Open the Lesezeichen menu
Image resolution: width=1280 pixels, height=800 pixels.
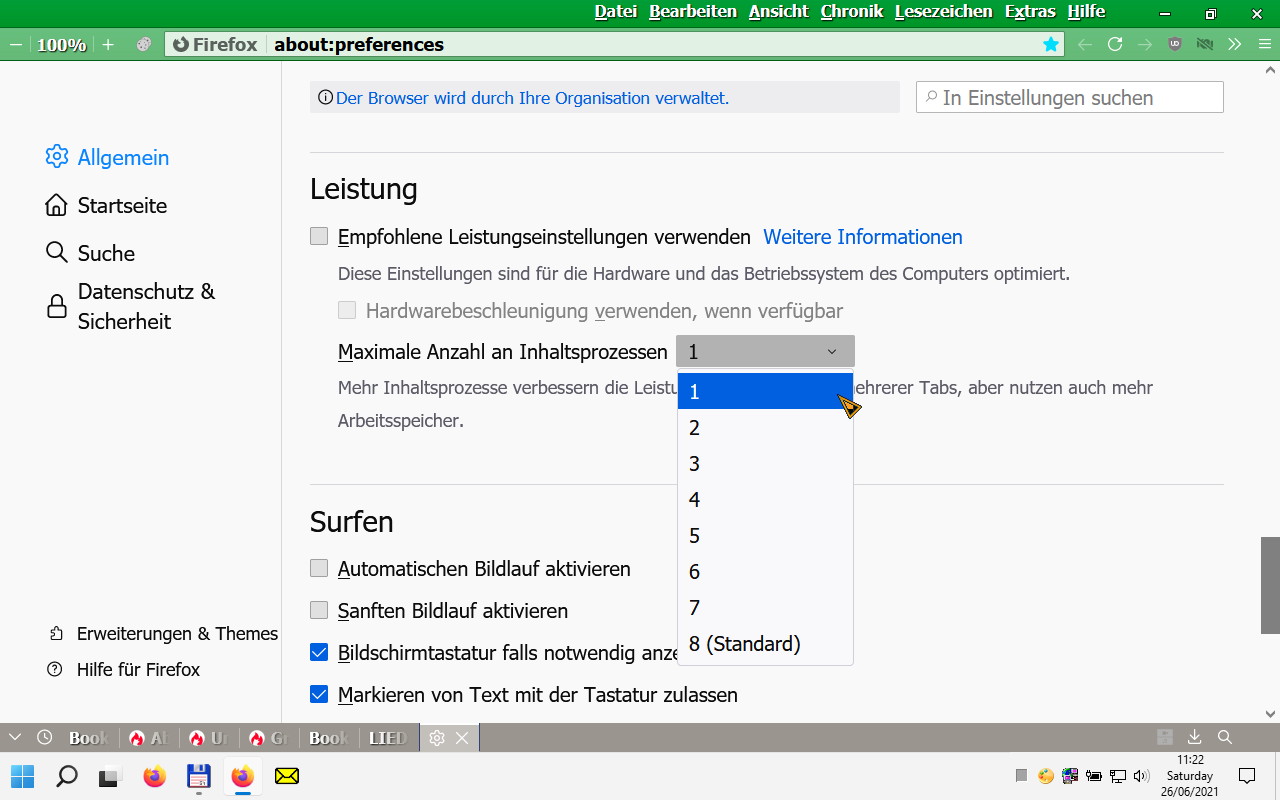(943, 12)
